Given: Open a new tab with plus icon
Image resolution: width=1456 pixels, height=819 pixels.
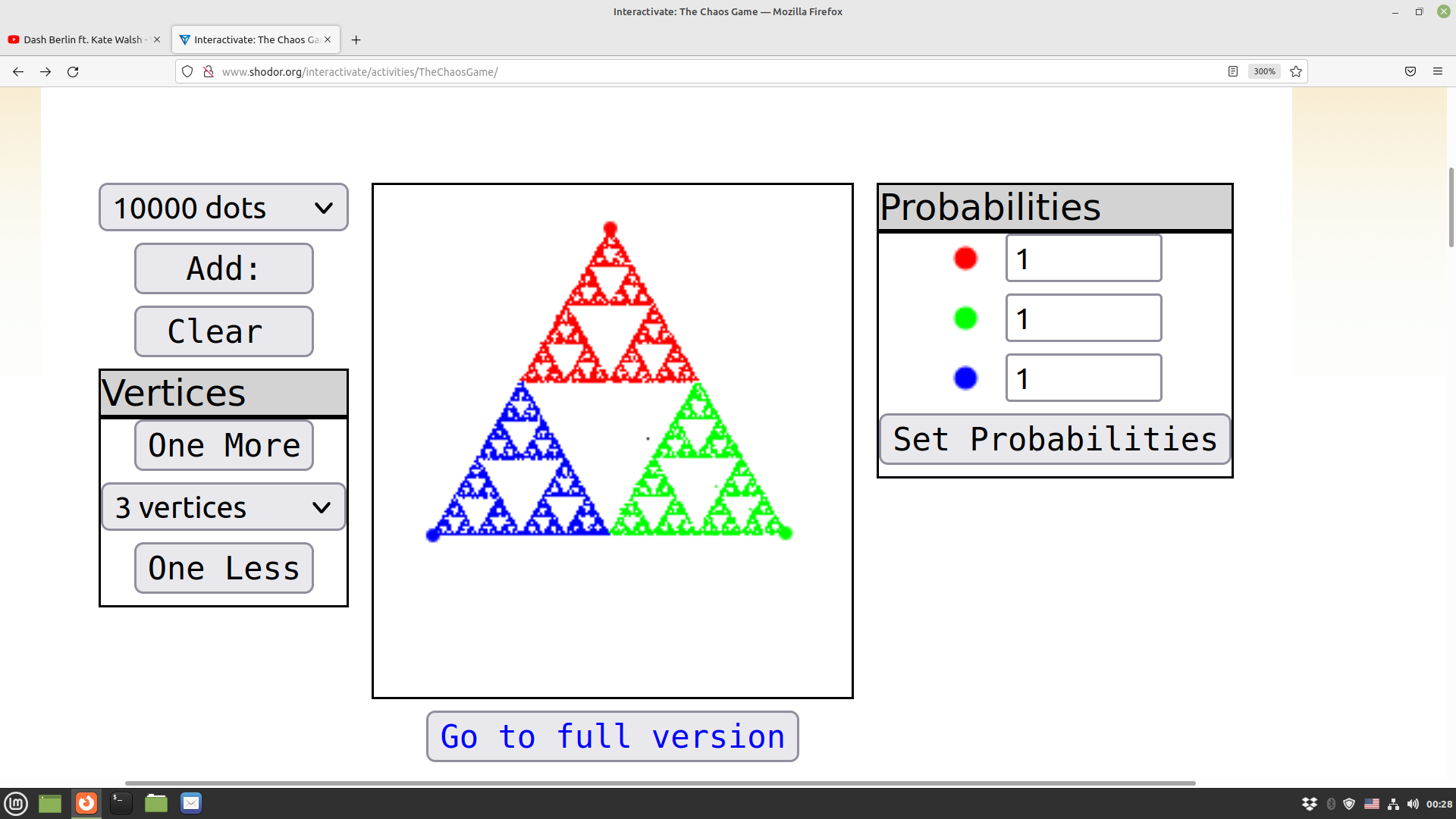Looking at the screenshot, I should [x=356, y=39].
